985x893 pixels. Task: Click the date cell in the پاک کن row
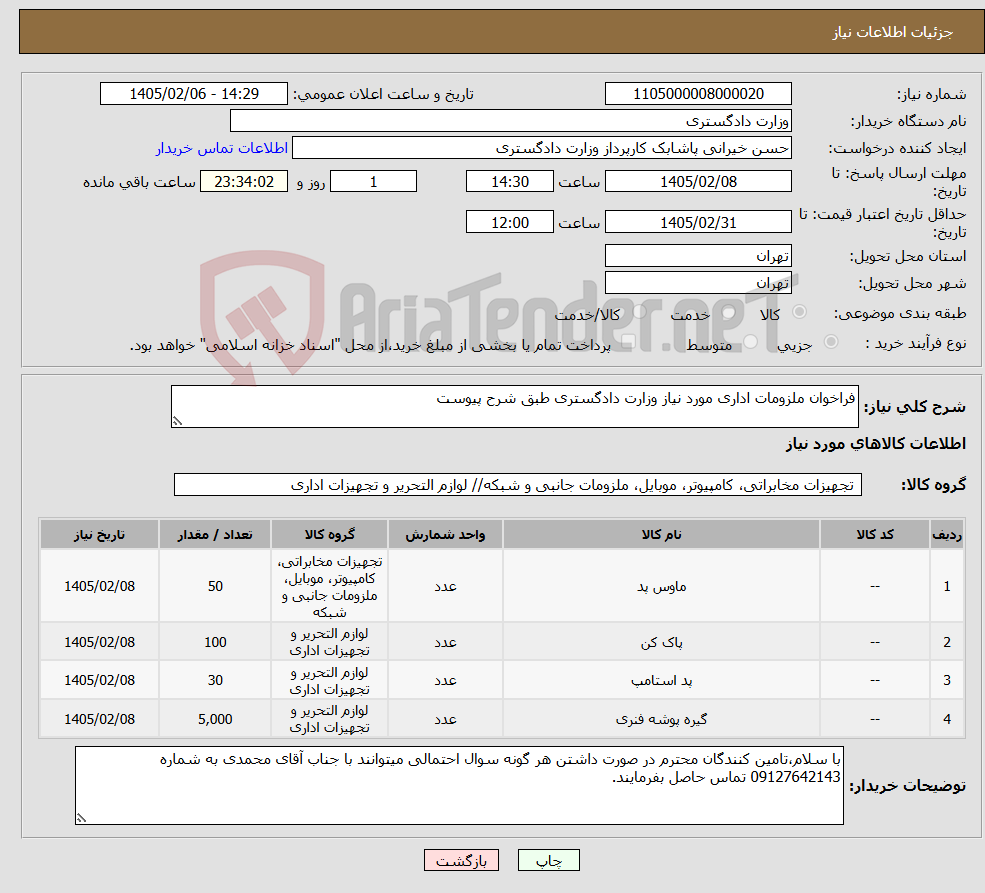[99, 642]
